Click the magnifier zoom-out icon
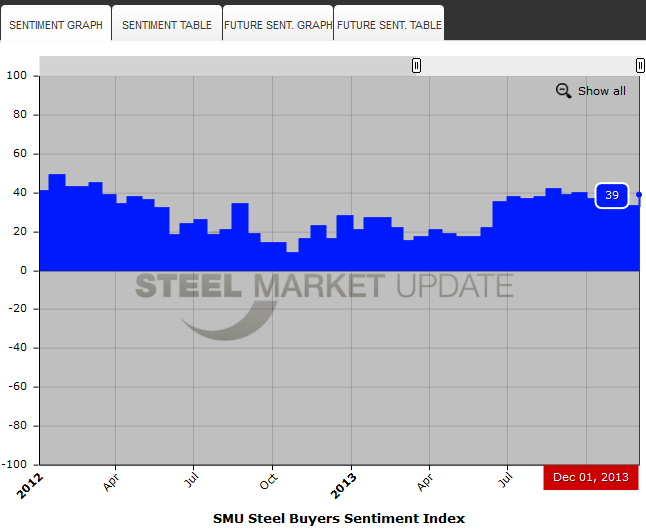The height and width of the screenshot is (529, 646). tap(564, 91)
